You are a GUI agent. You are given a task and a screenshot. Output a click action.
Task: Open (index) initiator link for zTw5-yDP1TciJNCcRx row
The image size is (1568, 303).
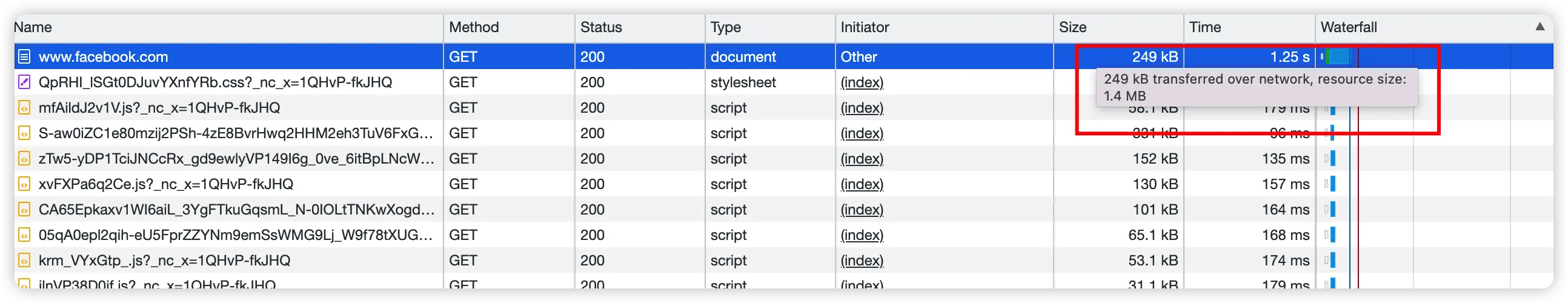862,159
